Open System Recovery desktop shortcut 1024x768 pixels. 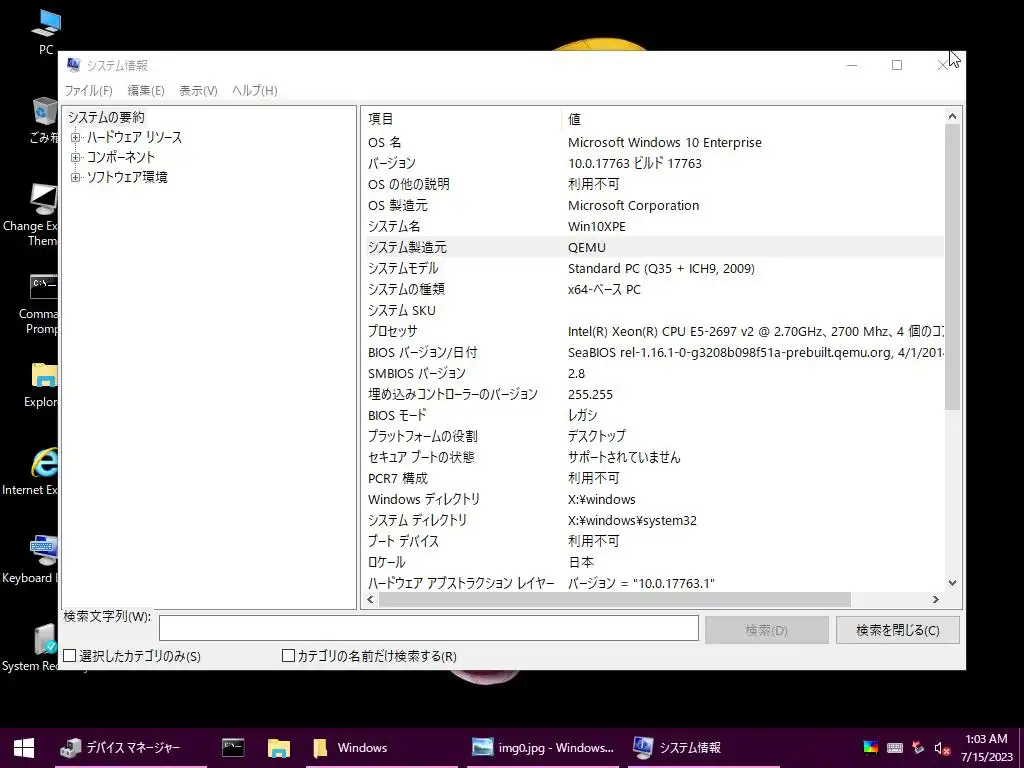click(x=30, y=648)
